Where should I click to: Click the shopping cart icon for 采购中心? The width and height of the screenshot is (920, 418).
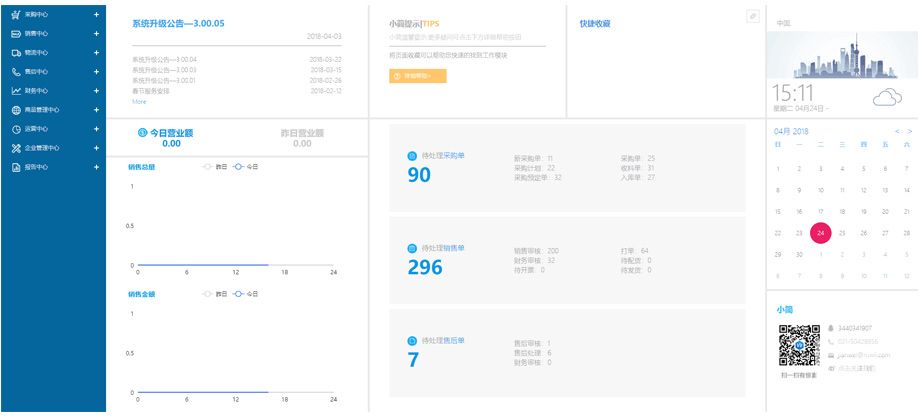[16, 15]
